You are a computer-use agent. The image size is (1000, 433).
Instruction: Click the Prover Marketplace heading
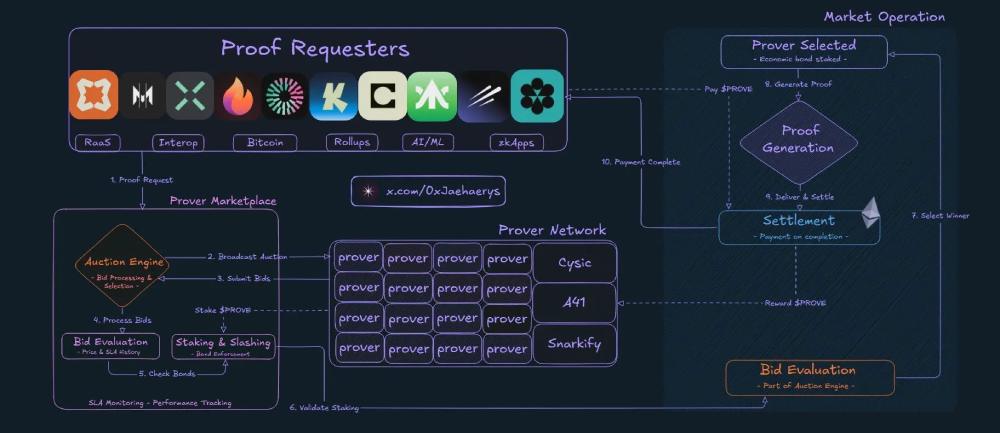coord(223,201)
